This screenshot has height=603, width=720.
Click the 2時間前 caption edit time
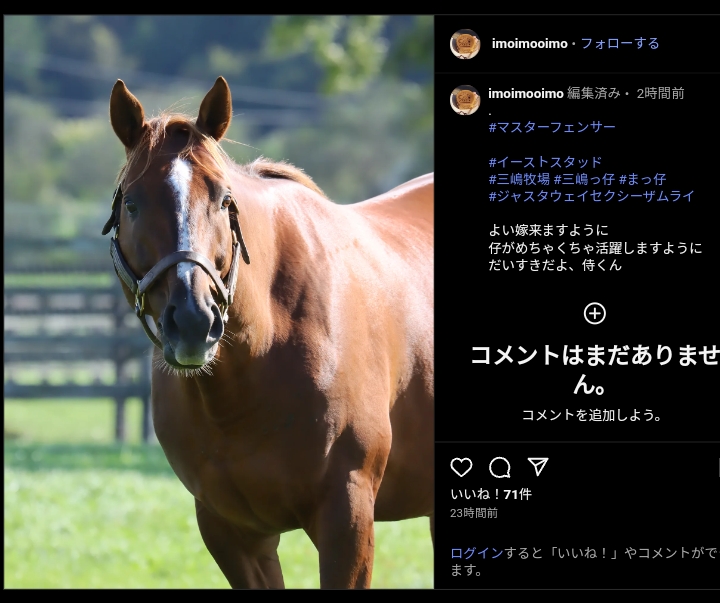tap(660, 94)
